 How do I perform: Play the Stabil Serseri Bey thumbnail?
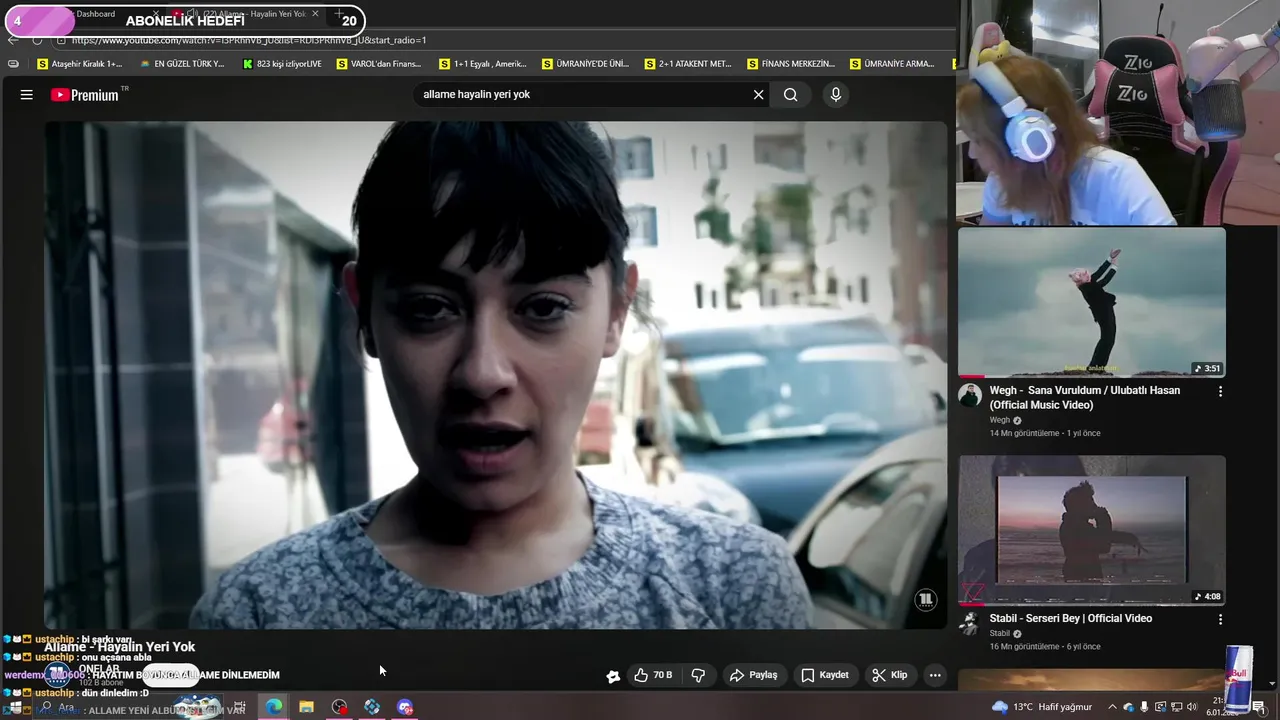point(1092,531)
